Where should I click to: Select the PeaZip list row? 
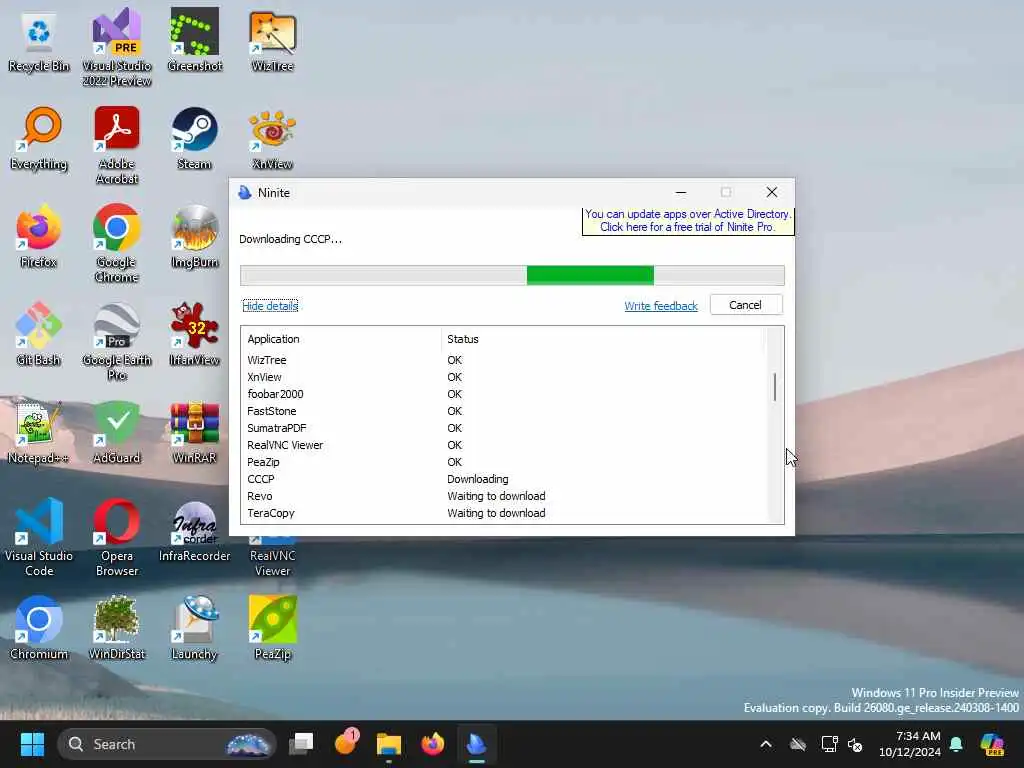pos(503,462)
